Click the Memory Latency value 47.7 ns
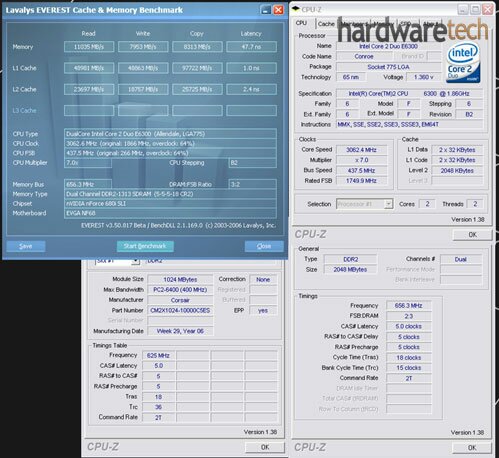499x458 pixels. tap(251, 47)
